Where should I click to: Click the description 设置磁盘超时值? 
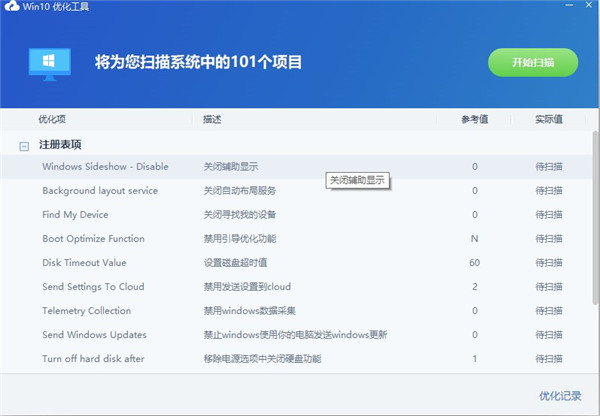[x=235, y=263]
